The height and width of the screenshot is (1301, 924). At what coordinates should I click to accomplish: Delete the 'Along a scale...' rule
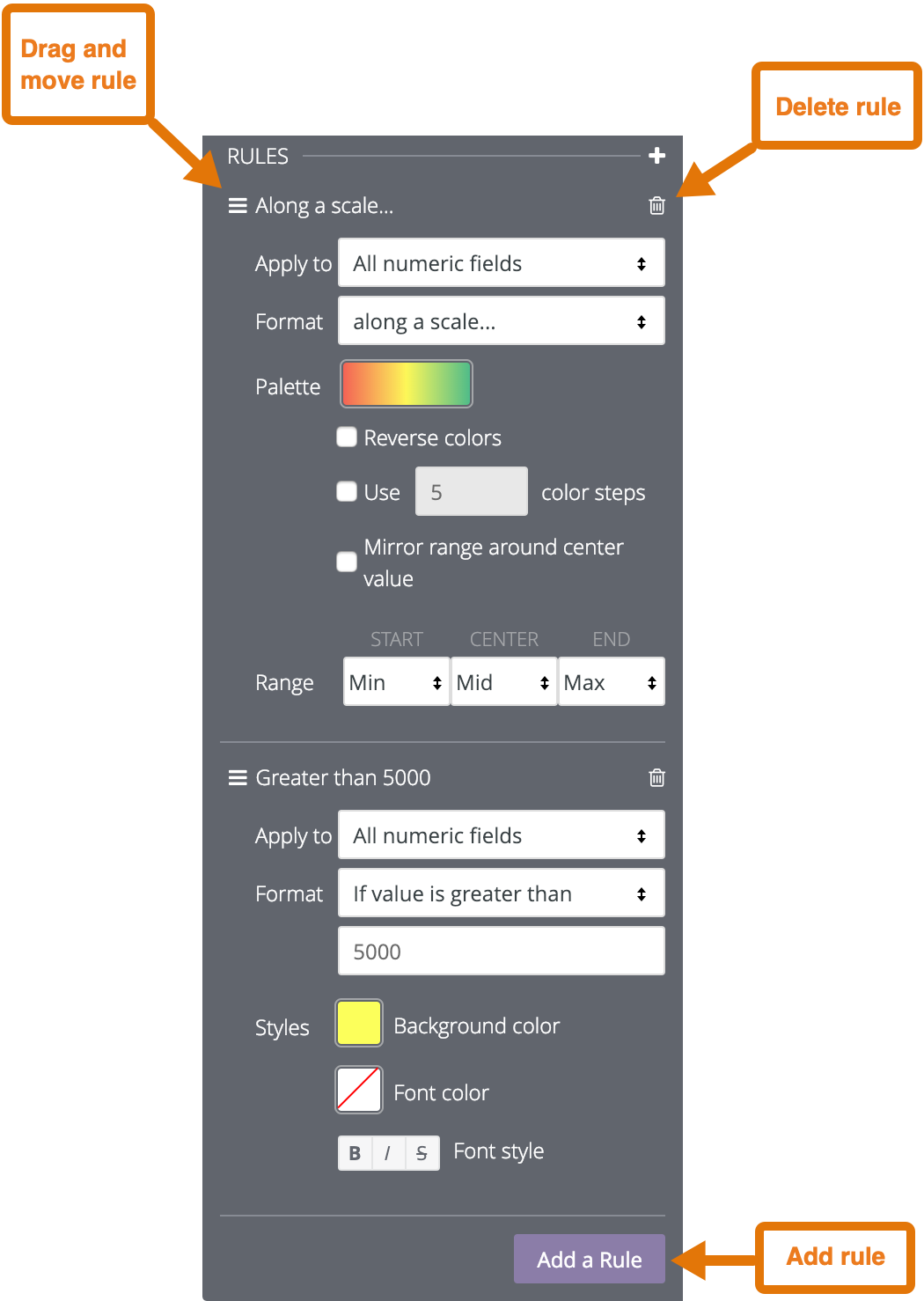click(x=656, y=206)
